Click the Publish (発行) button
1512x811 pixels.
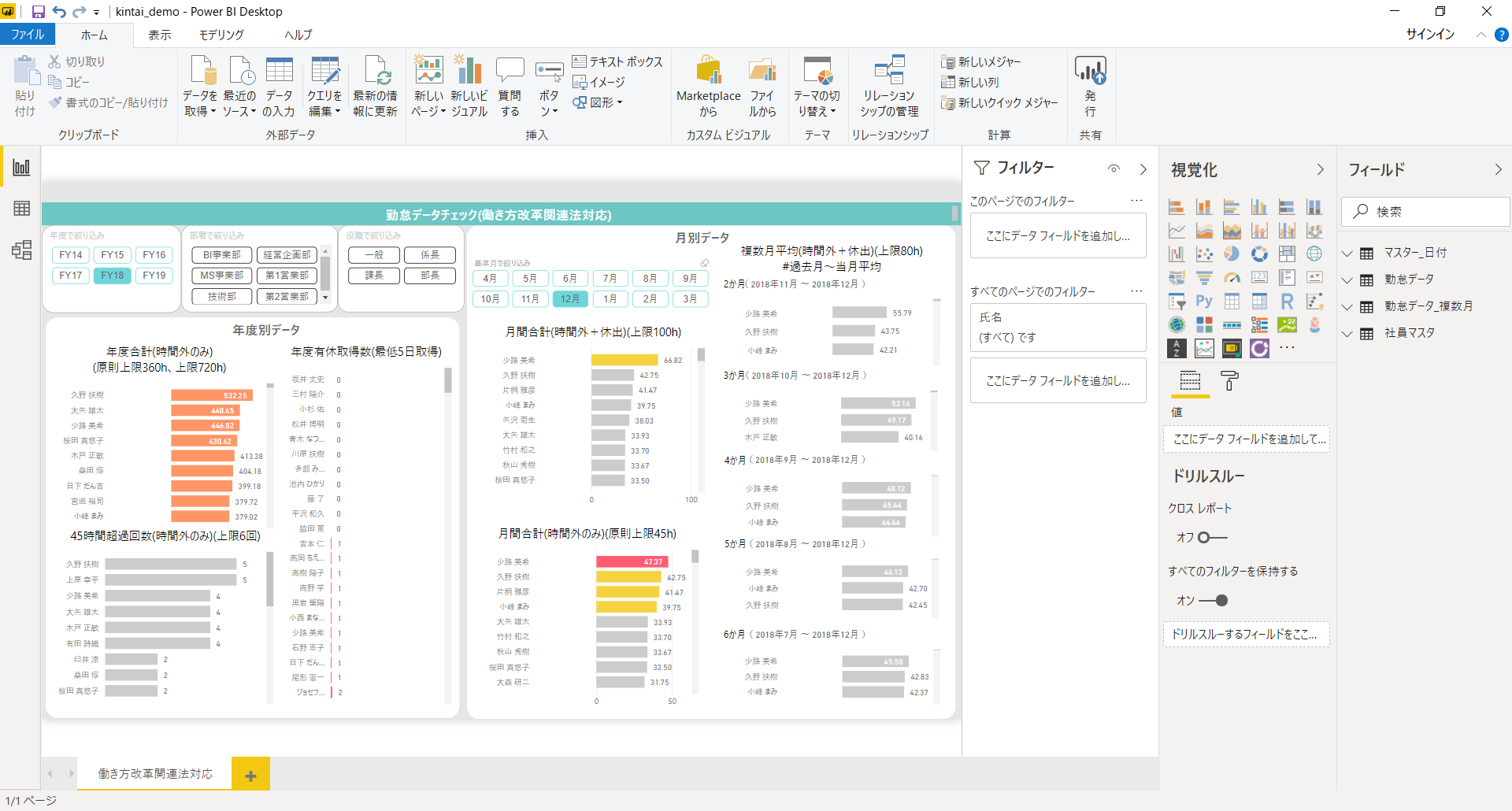(1090, 87)
